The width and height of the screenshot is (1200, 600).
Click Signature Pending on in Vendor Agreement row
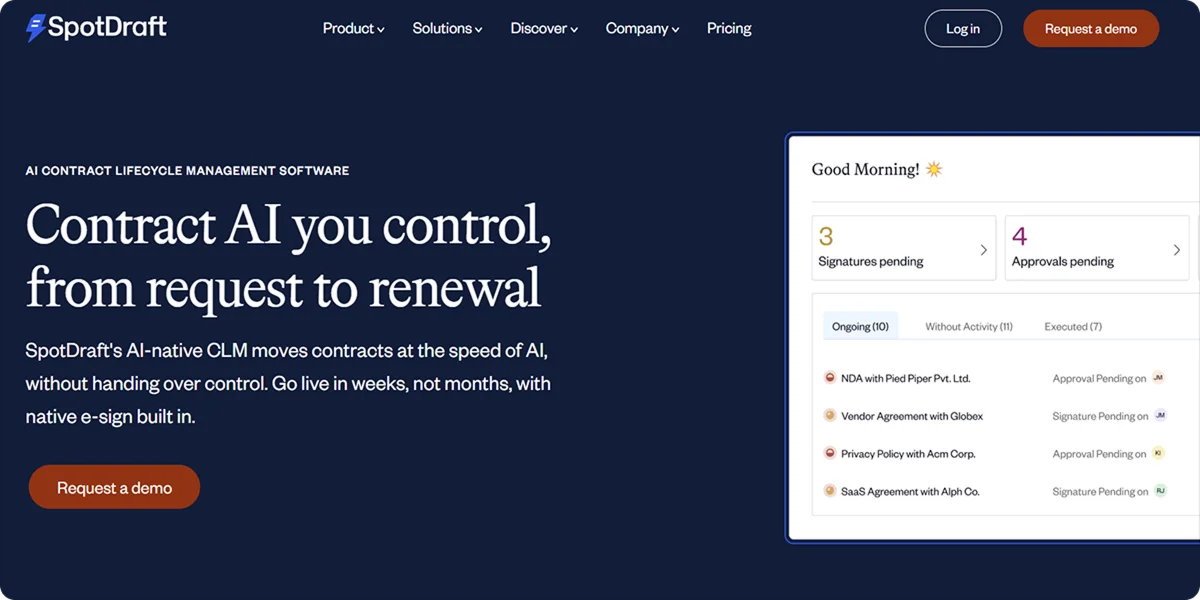(x=1100, y=416)
